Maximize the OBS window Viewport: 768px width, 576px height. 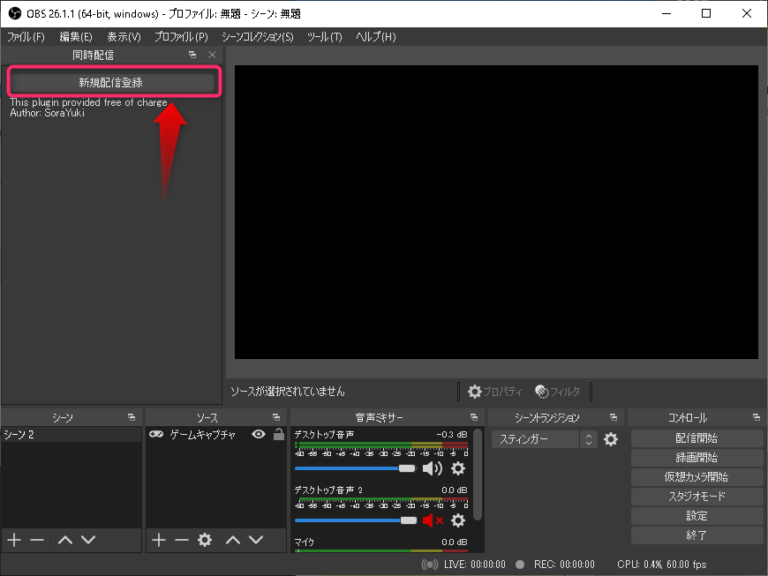coord(706,13)
